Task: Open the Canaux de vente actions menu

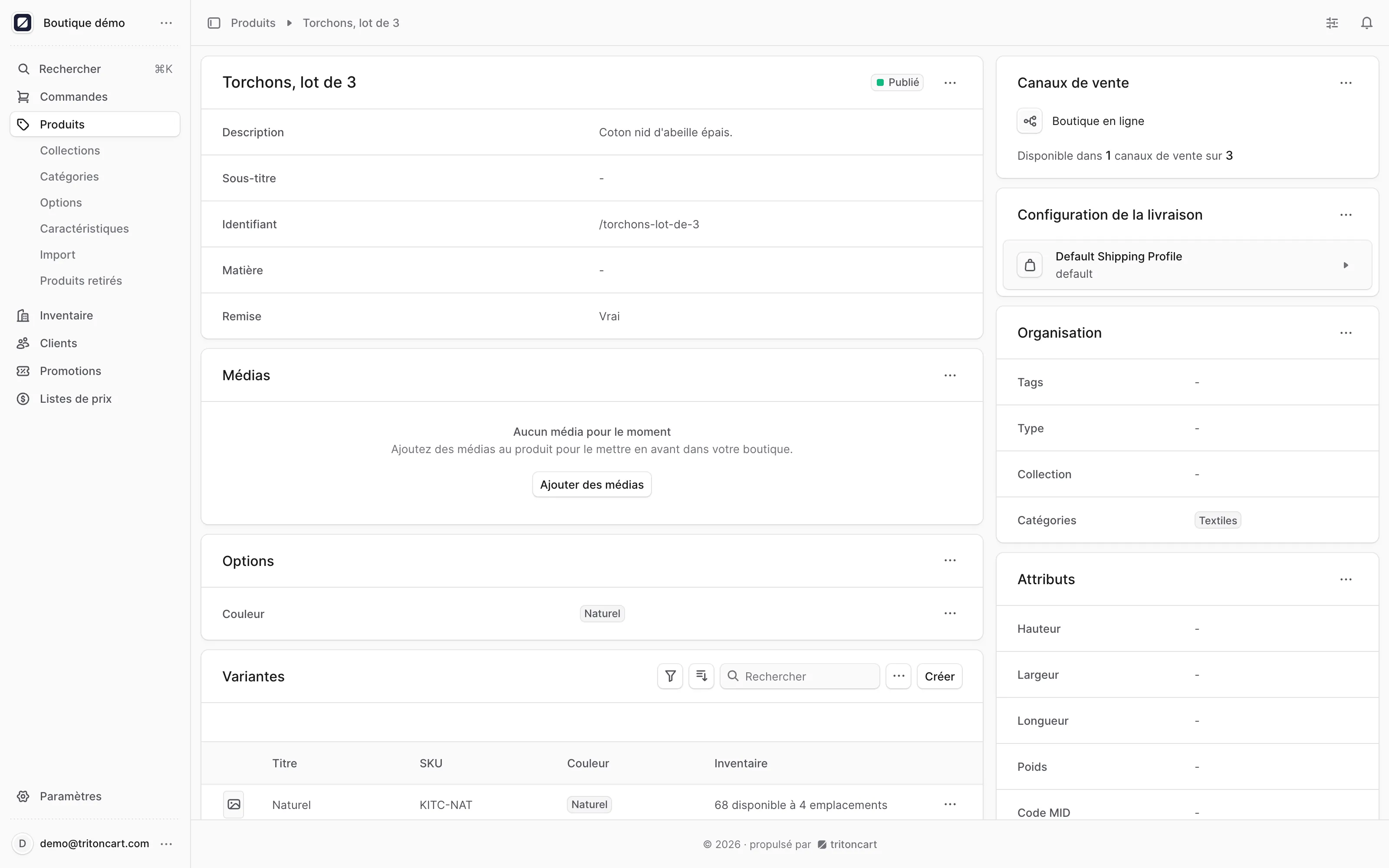Action: point(1346,82)
